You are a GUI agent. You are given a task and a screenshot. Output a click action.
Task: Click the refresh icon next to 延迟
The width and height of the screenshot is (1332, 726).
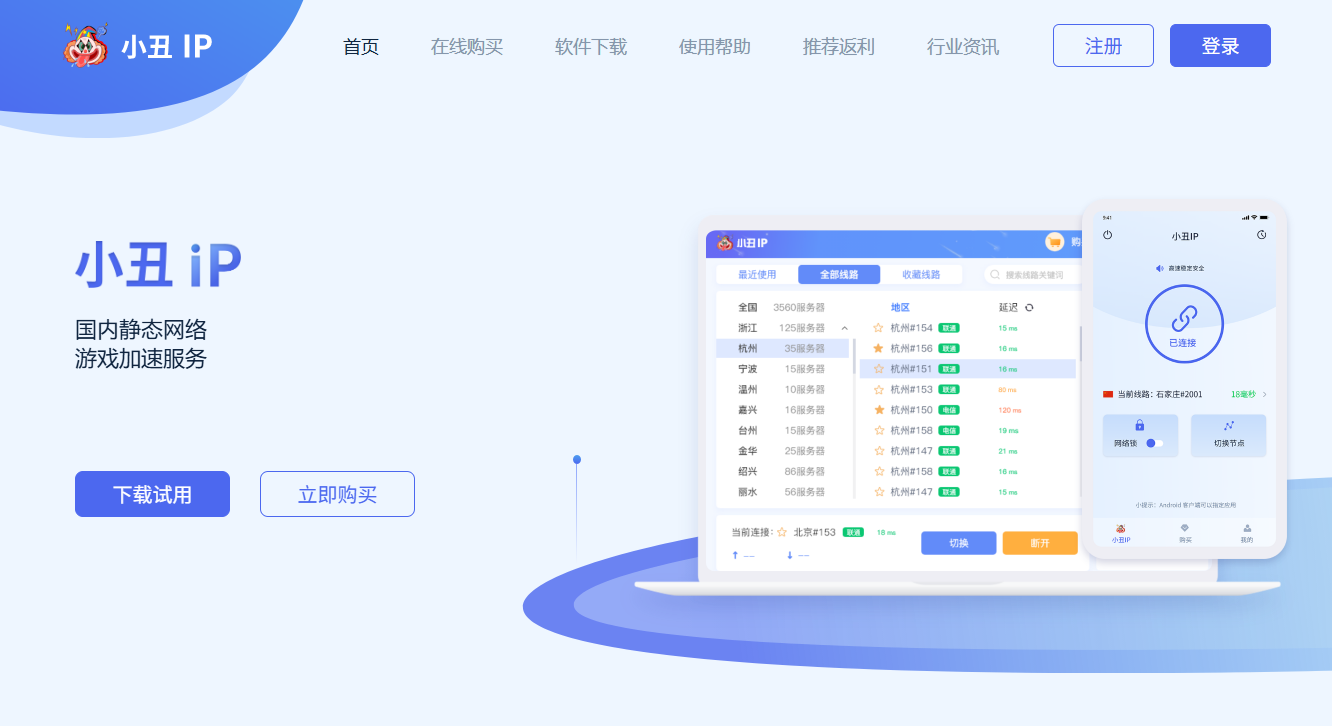(1029, 308)
